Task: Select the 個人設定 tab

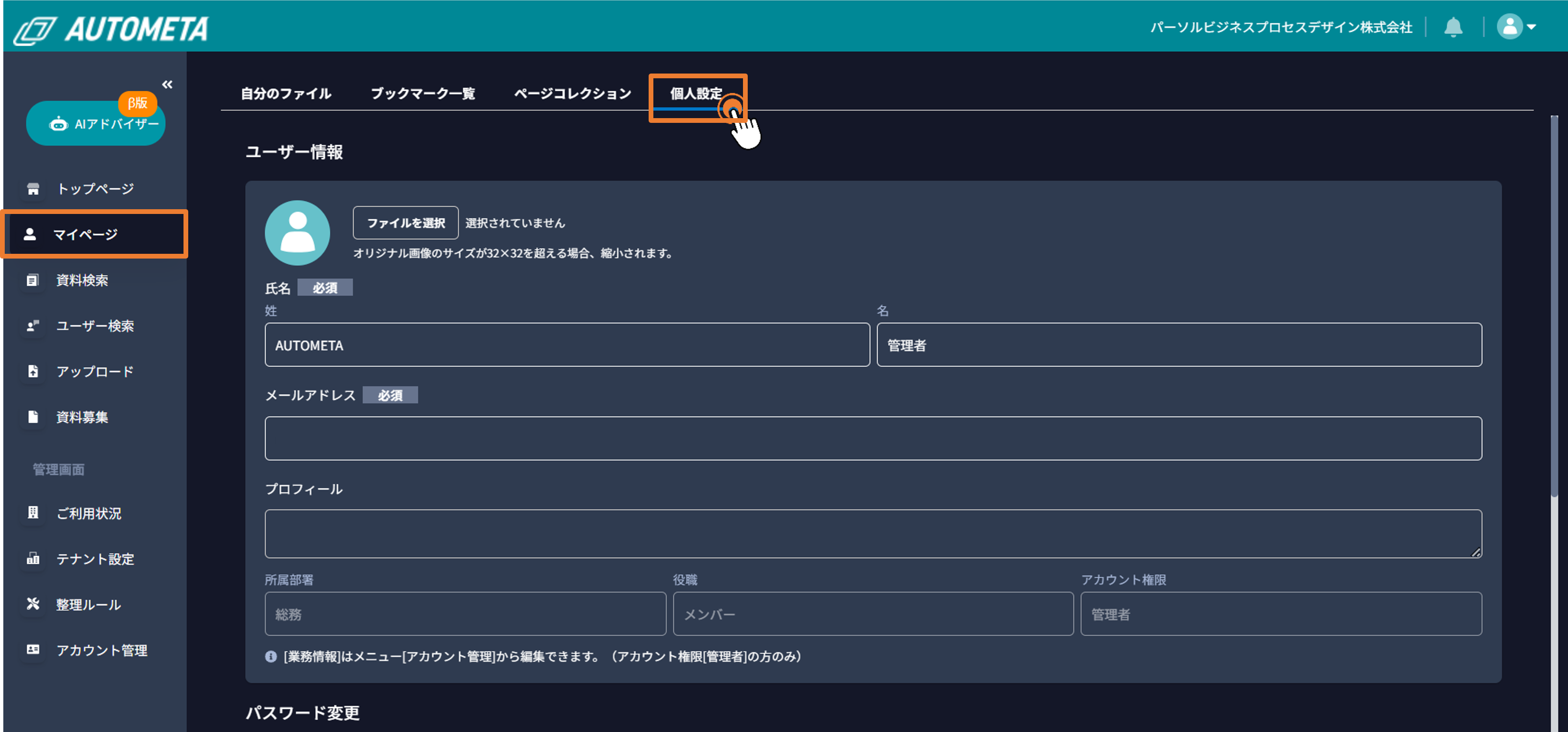Action: click(x=697, y=94)
